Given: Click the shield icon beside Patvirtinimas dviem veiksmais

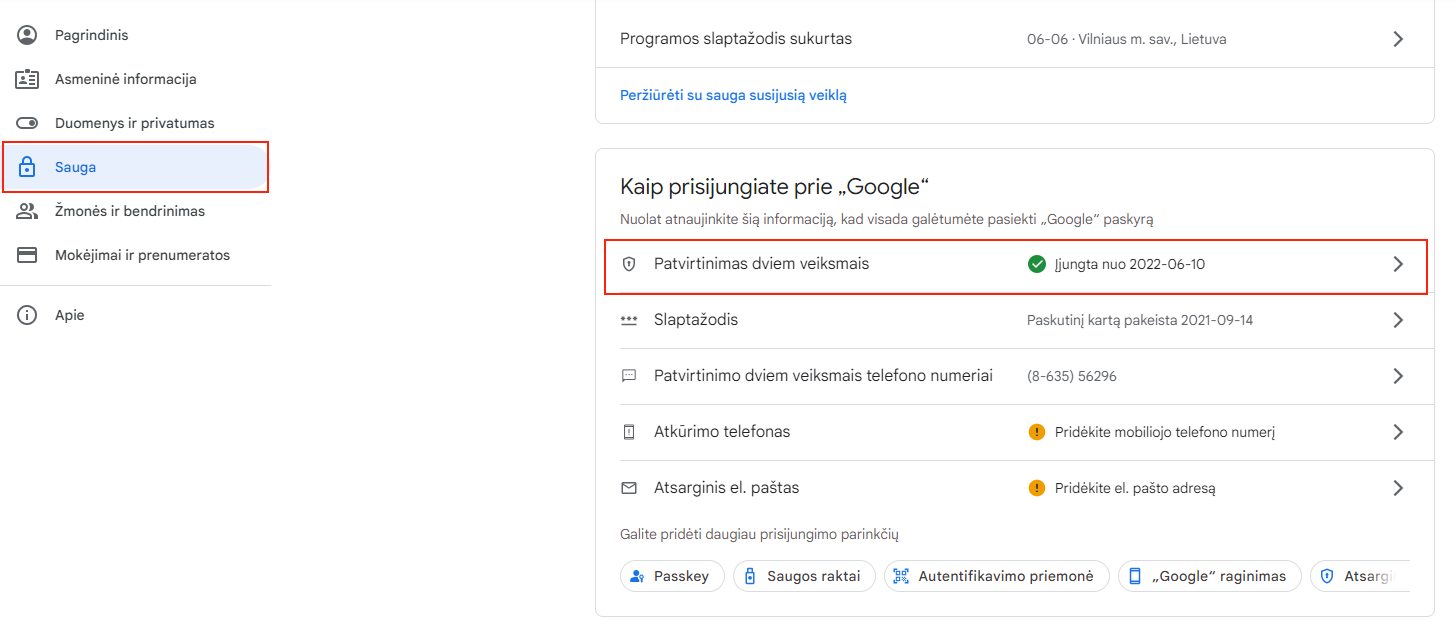Looking at the screenshot, I should (629, 264).
